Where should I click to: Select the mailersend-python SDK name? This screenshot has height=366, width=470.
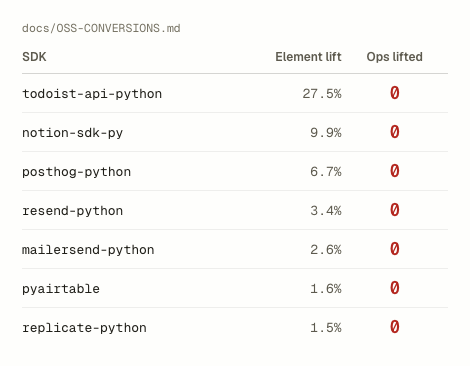tap(88, 250)
